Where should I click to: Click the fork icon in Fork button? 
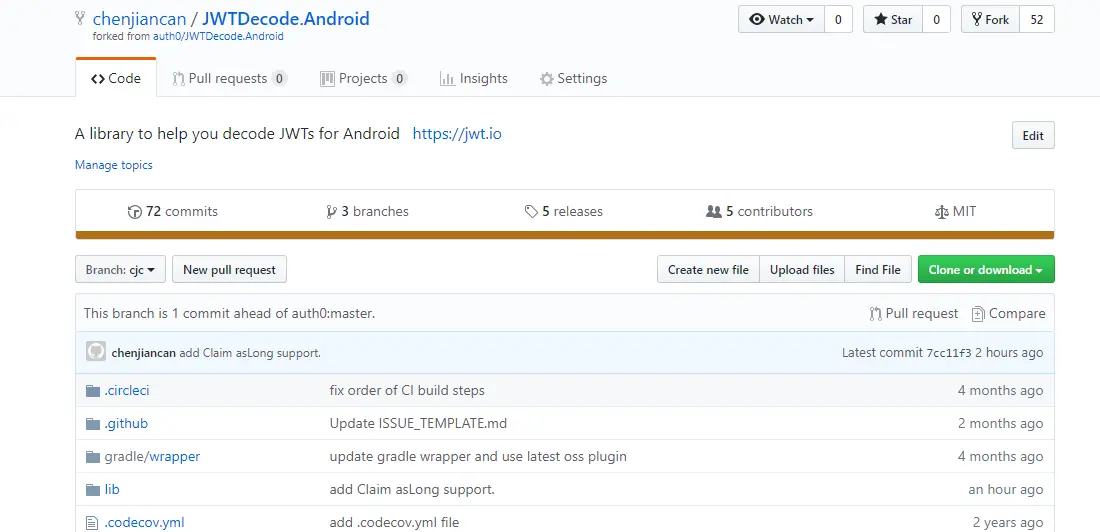point(977,20)
